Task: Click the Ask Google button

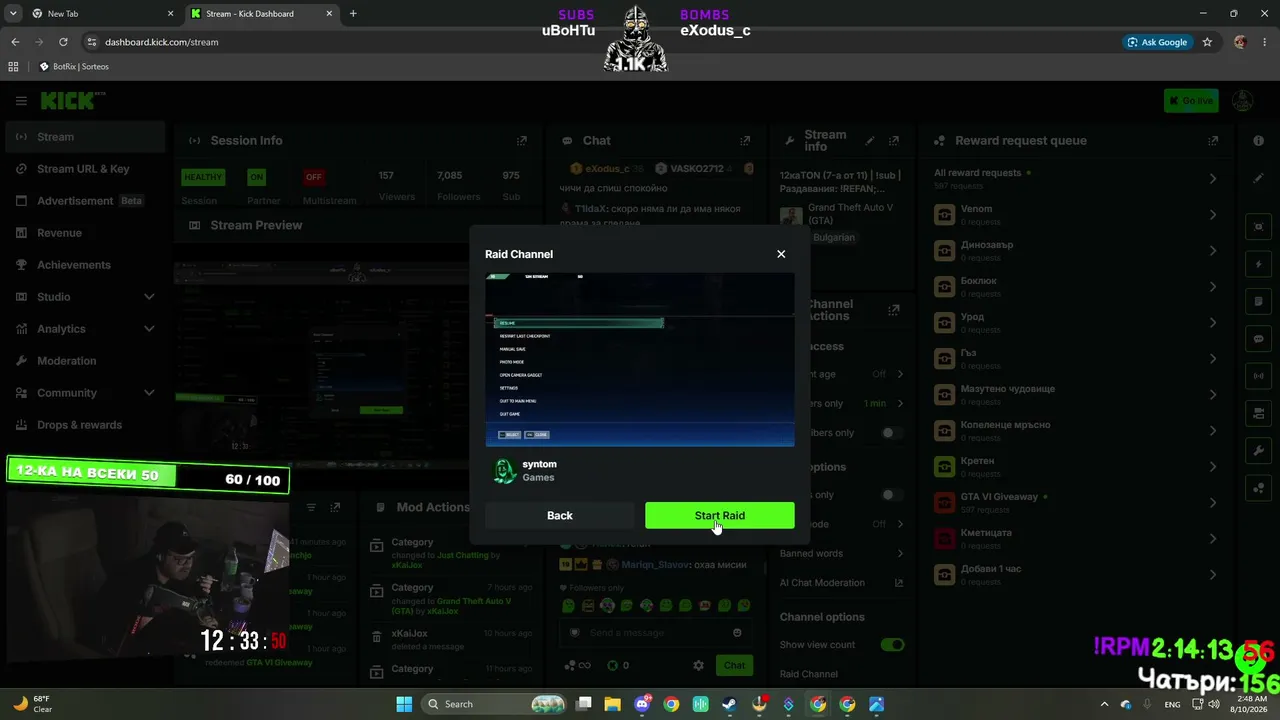Action: 1158,42
